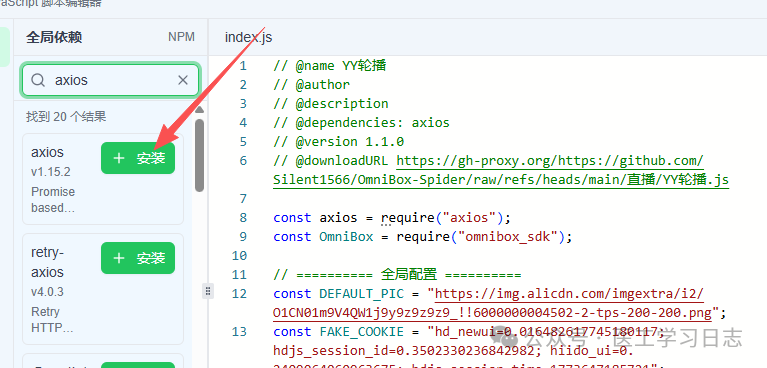
Task: Click the search magnifier icon
Action: point(38,80)
